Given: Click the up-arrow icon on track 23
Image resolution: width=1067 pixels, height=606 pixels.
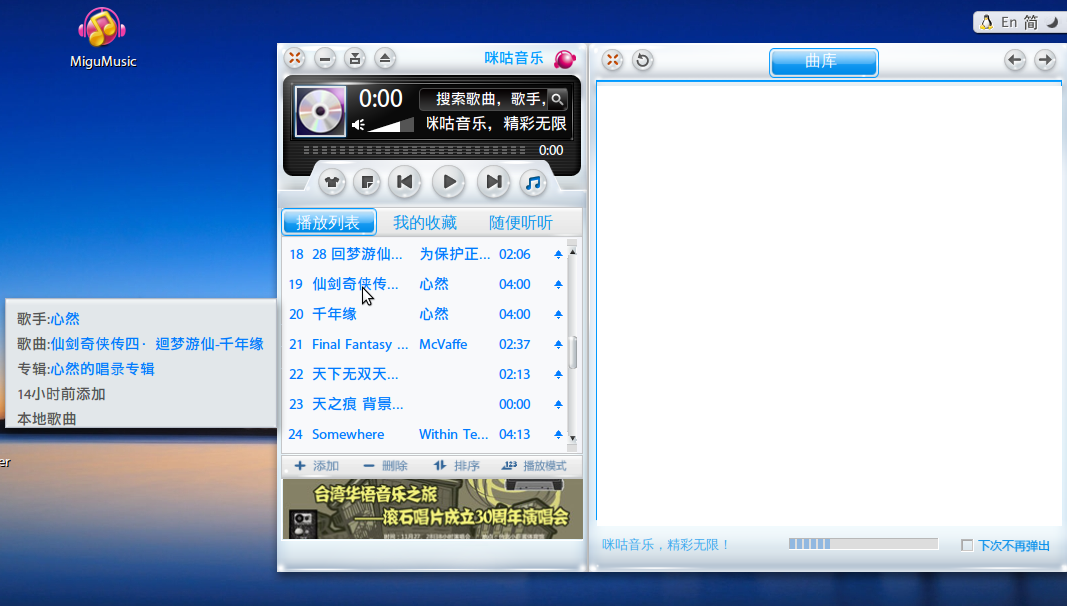Looking at the screenshot, I should 558,404.
